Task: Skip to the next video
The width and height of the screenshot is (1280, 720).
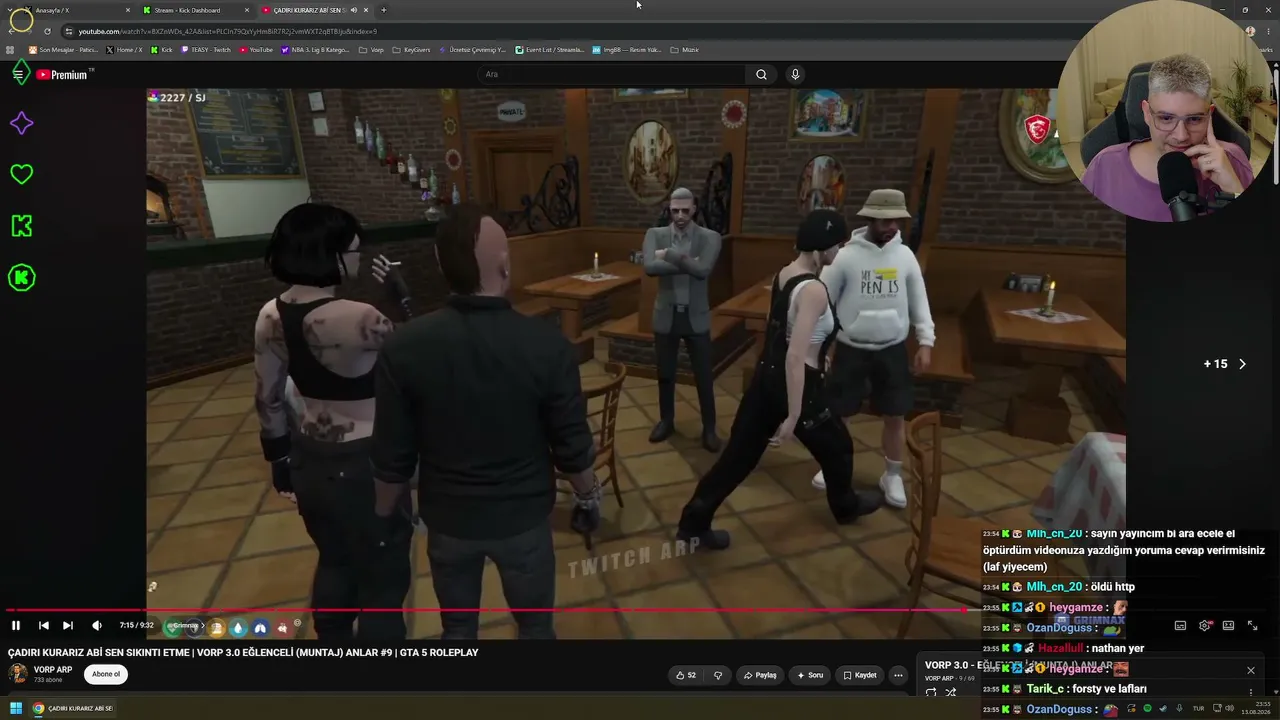Action: (67, 625)
